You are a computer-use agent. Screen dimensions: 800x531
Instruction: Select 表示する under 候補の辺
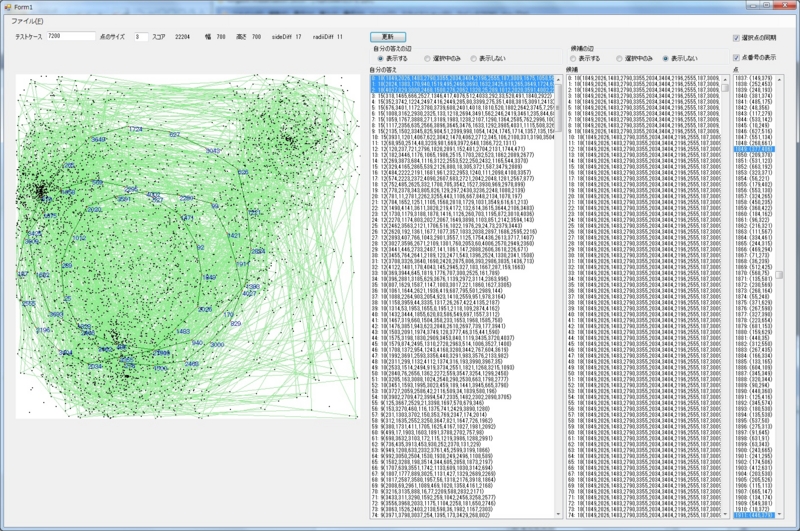click(x=586, y=59)
